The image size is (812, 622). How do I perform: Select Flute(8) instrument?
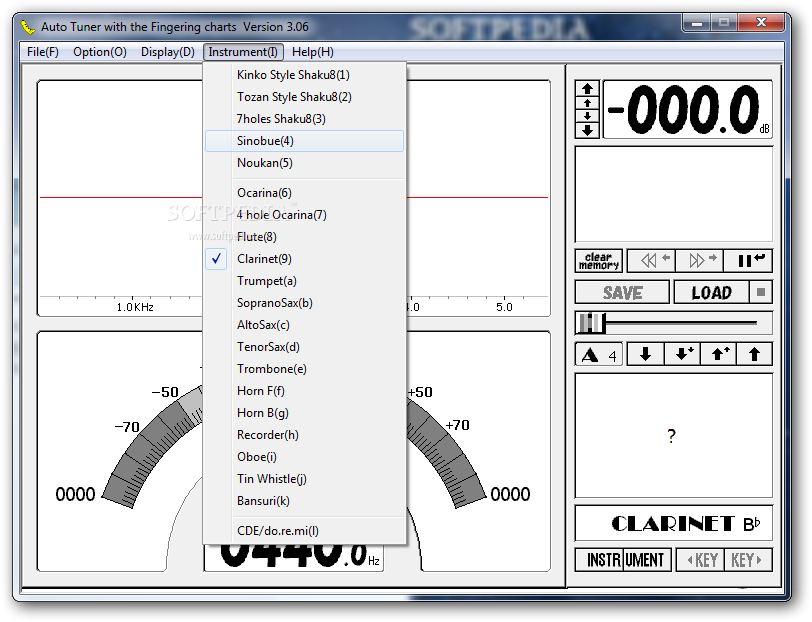tap(304, 237)
